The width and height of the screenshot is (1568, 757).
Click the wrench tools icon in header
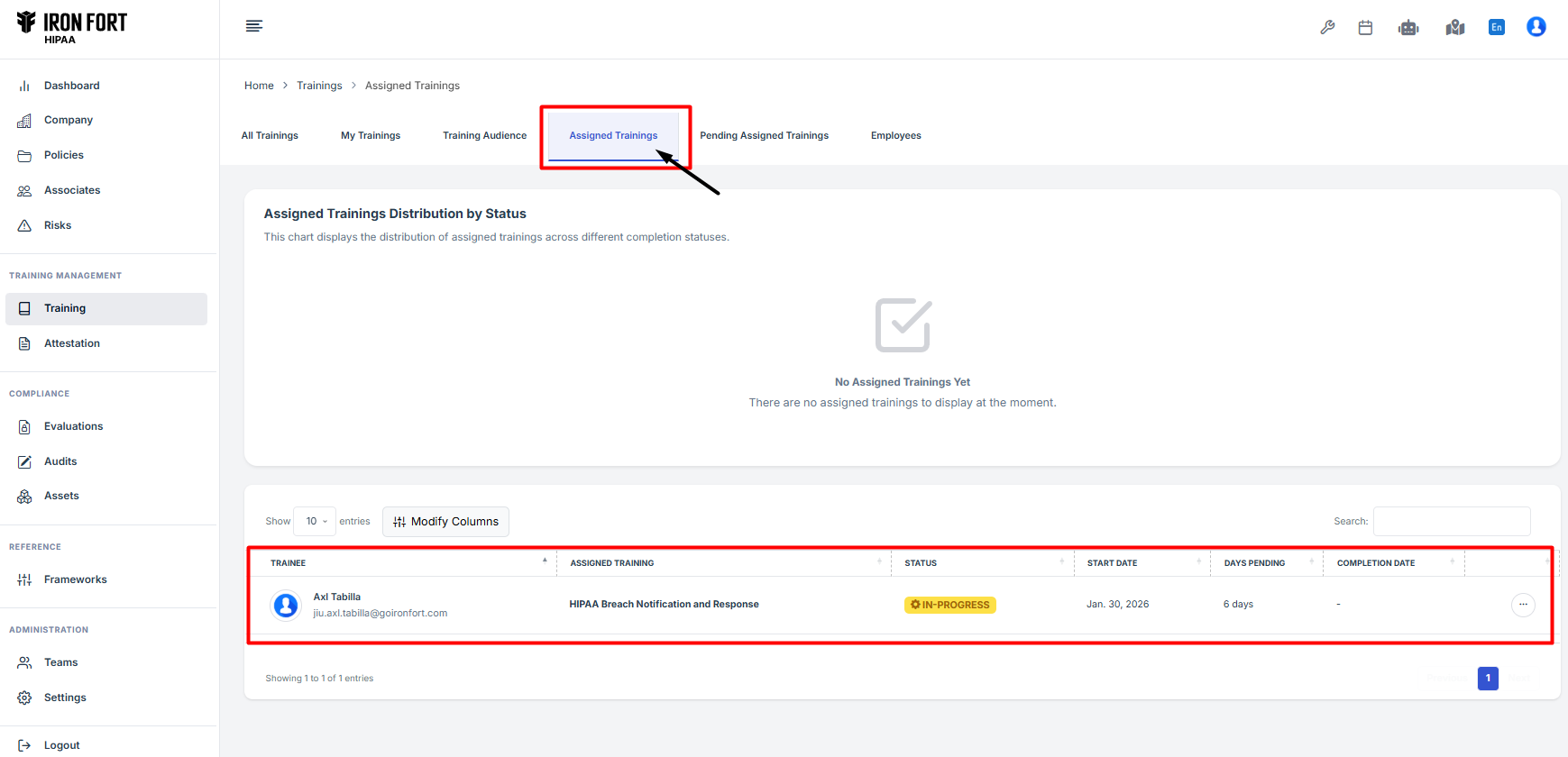click(1327, 27)
